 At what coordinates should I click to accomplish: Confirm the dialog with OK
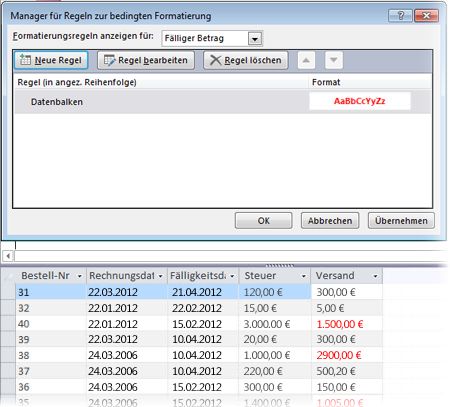263,221
